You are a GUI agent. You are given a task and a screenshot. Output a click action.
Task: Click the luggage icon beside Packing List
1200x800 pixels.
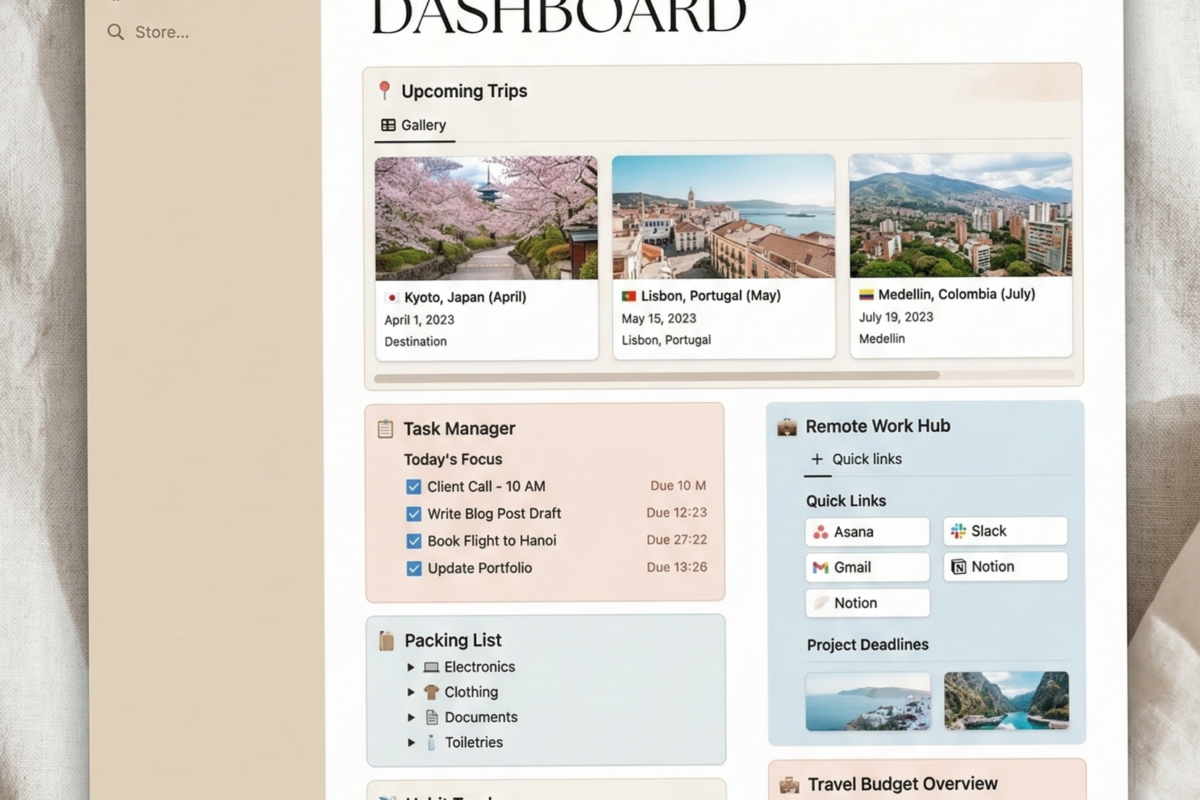pos(386,640)
